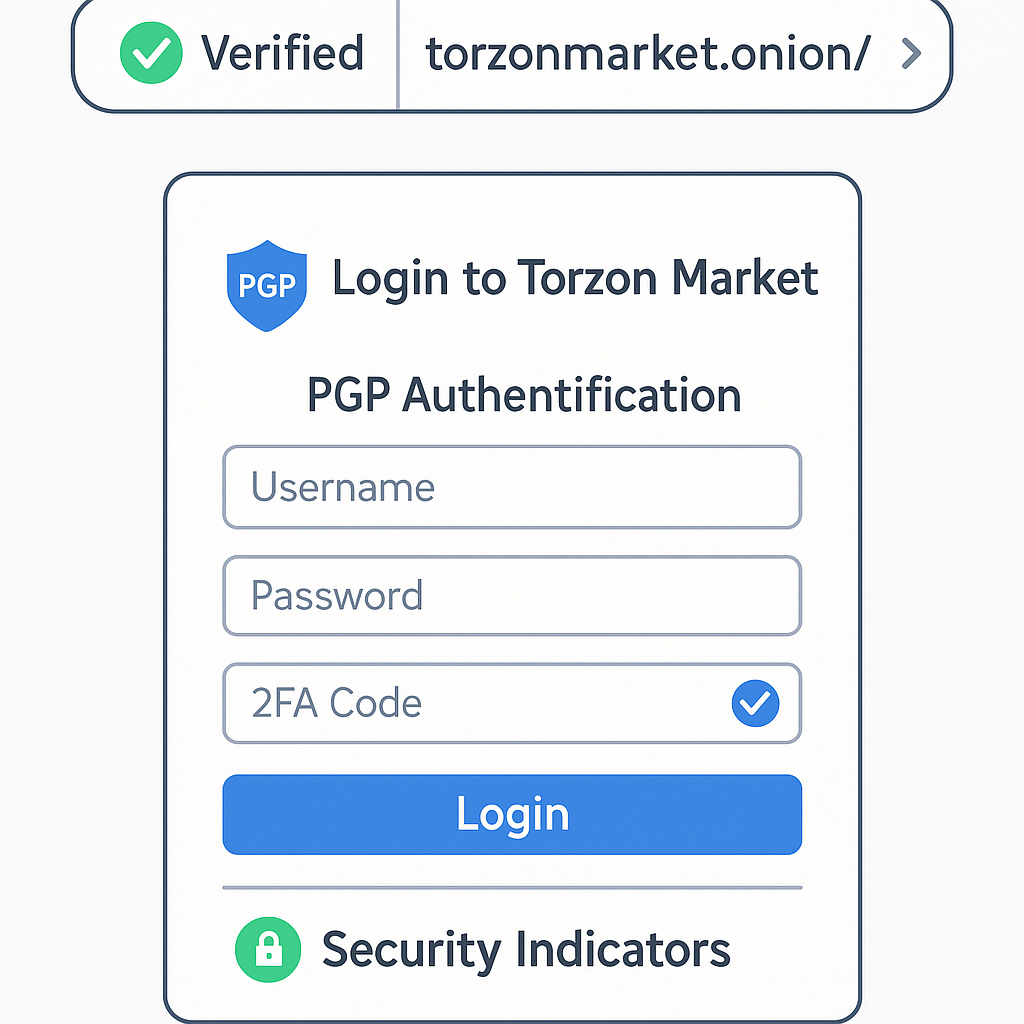Click the Login to Torzon Market title
The image size is (1024, 1024).
click(x=575, y=277)
